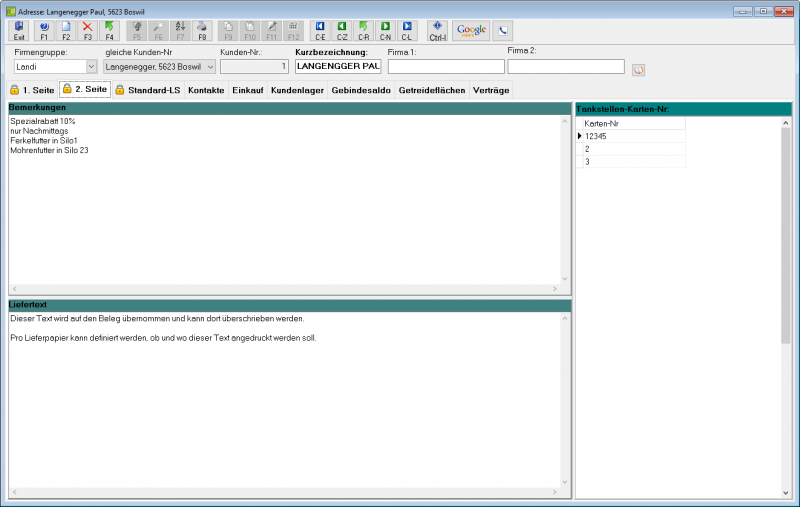Click the greyed F5 toolbar icon
This screenshot has height=507, width=800.
click(x=137, y=31)
